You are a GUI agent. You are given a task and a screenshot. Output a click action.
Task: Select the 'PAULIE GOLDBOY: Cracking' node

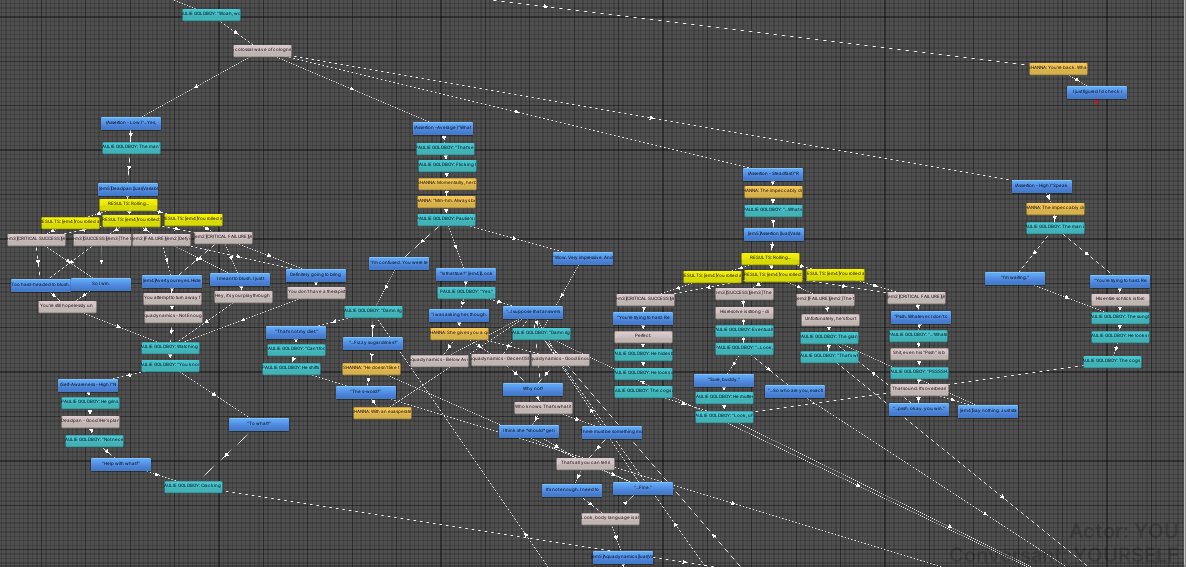[x=194, y=488]
